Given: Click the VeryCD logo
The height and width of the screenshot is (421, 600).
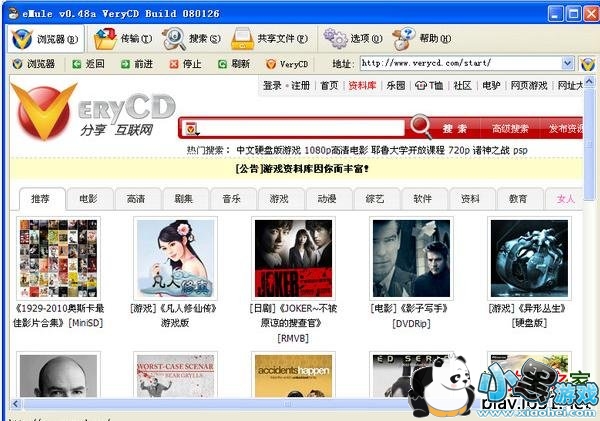Looking at the screenshot, I should click(92, 112).
